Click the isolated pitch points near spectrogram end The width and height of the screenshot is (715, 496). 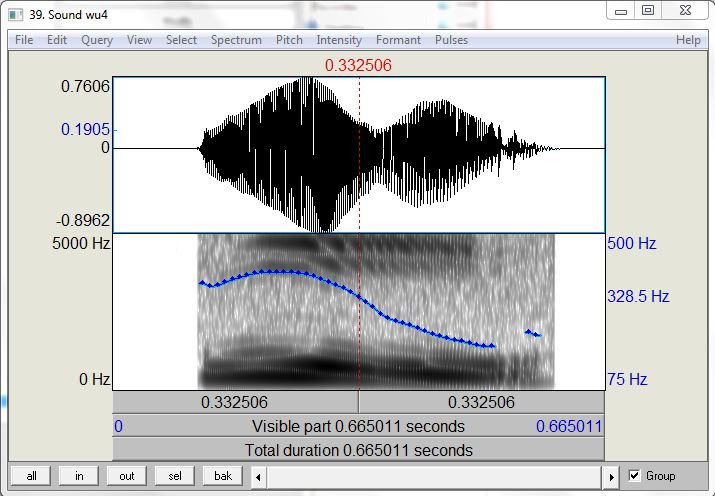click(533, 333)
